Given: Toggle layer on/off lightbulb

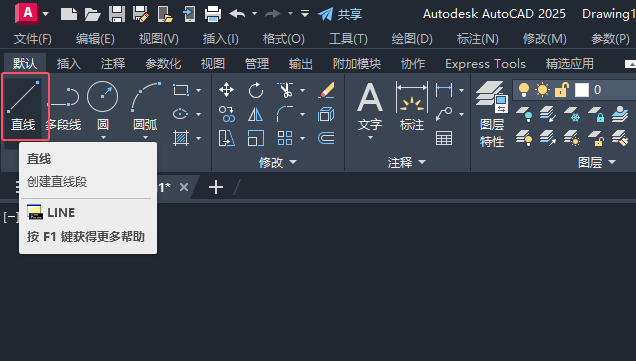Looking at the screenshot, I should pyautogui.click(x=524, y=90).
